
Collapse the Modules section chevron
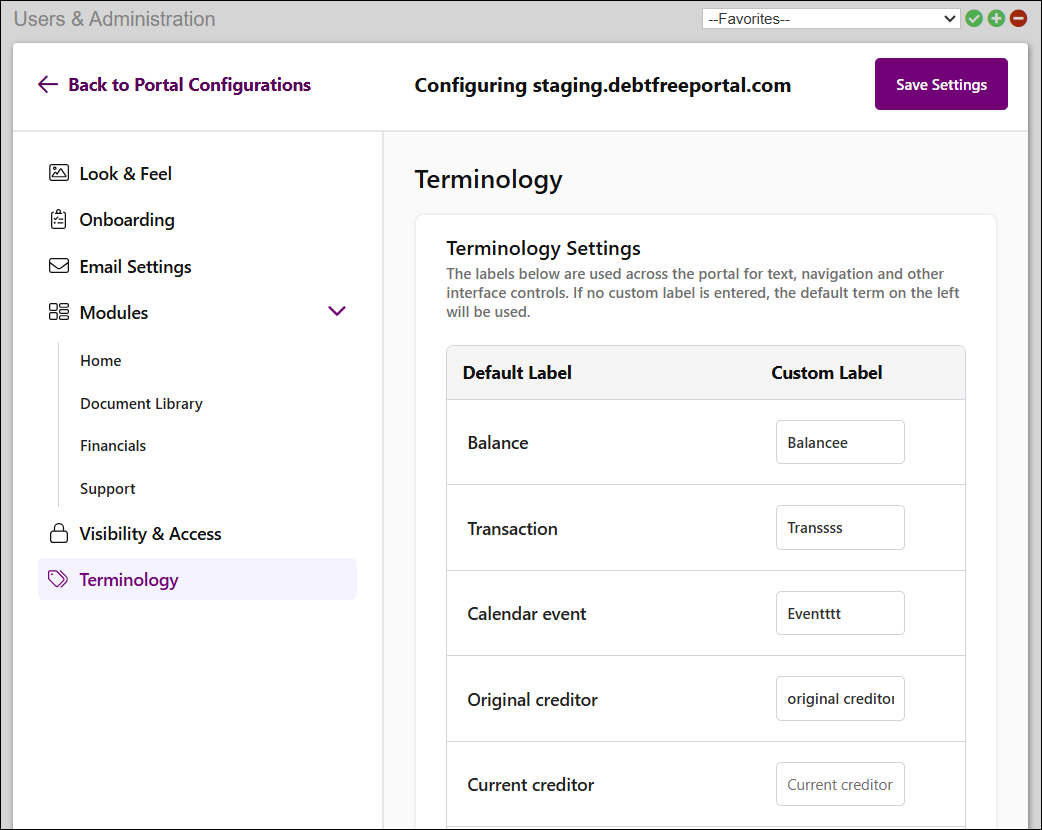click(337, 311)
